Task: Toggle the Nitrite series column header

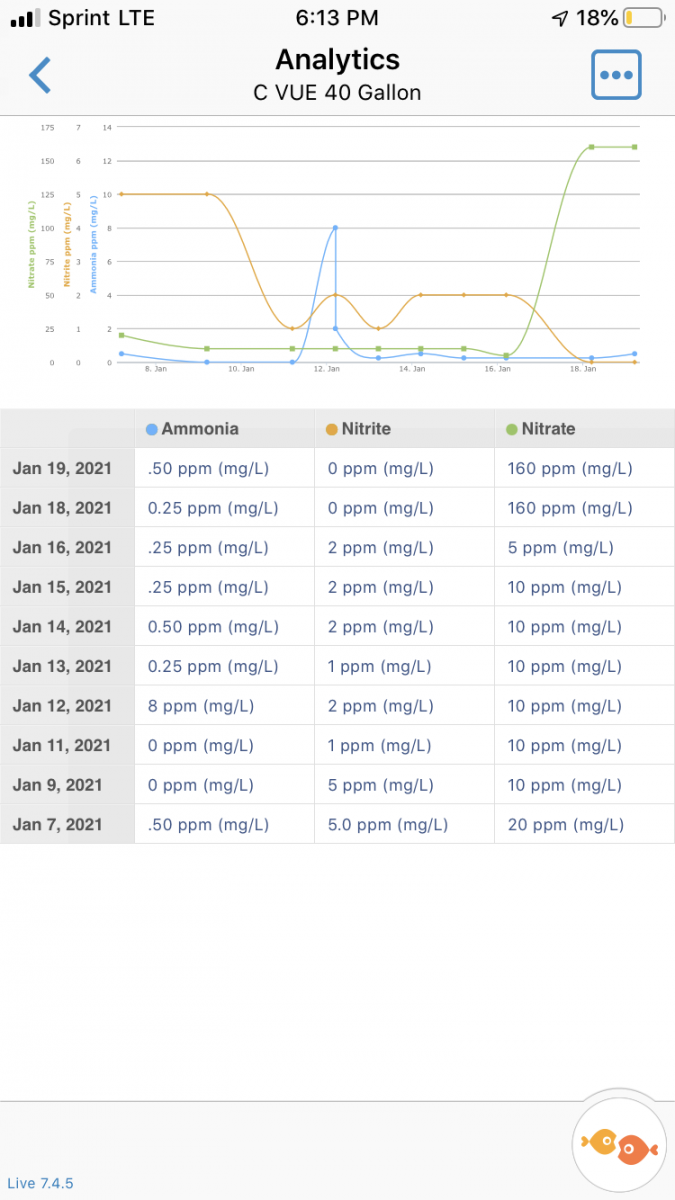Action: [x=365, y=429]
